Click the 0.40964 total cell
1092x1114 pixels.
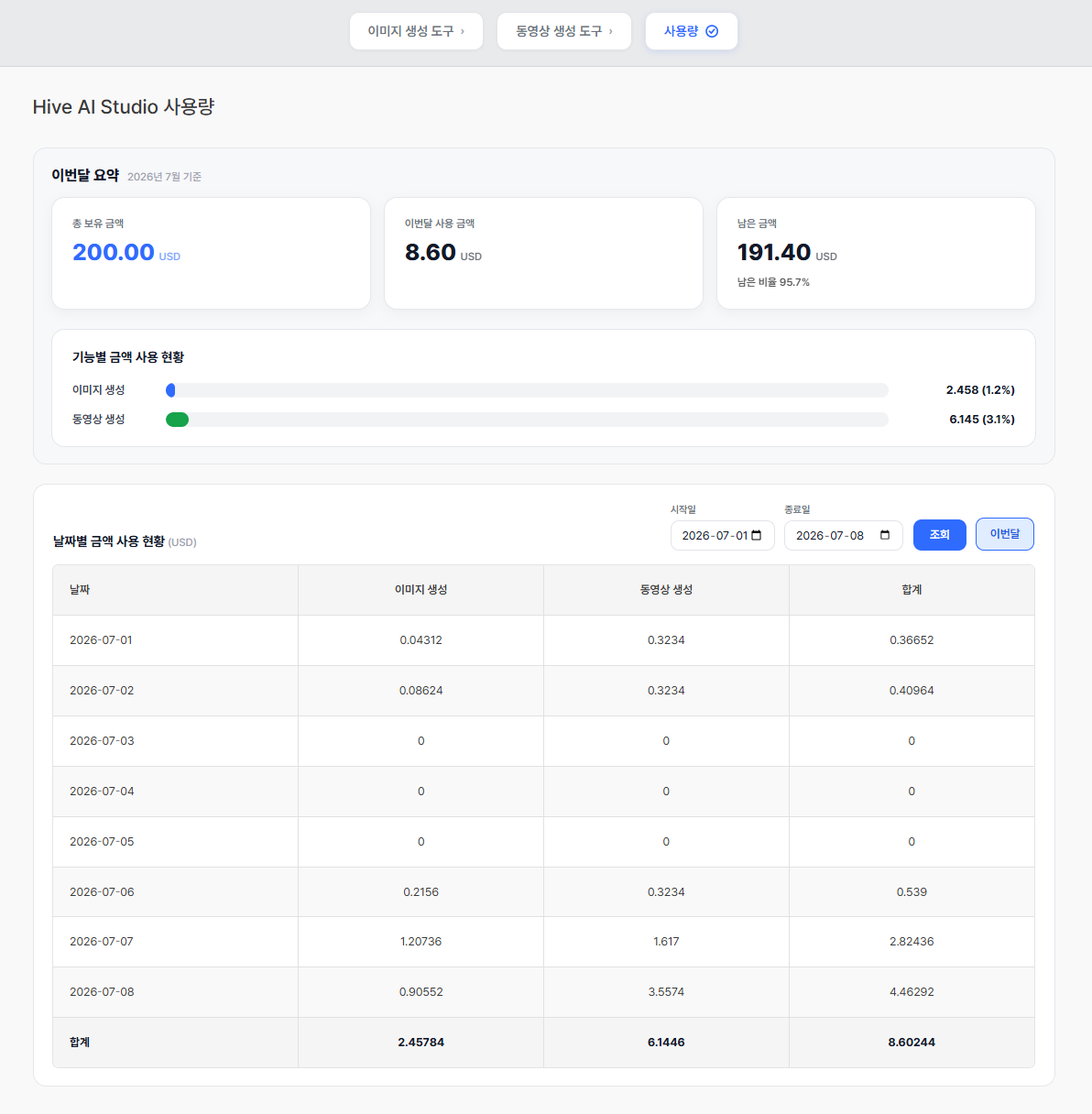click(x=912, y=691)
